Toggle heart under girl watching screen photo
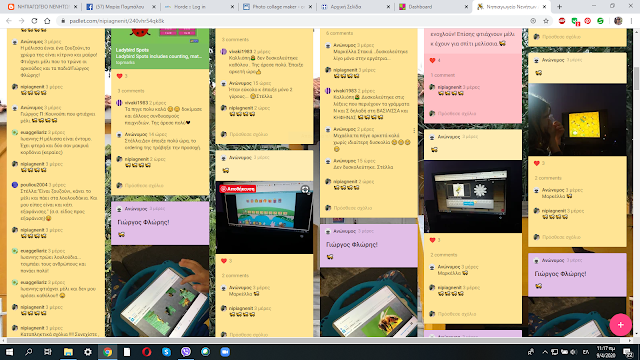 537,163
